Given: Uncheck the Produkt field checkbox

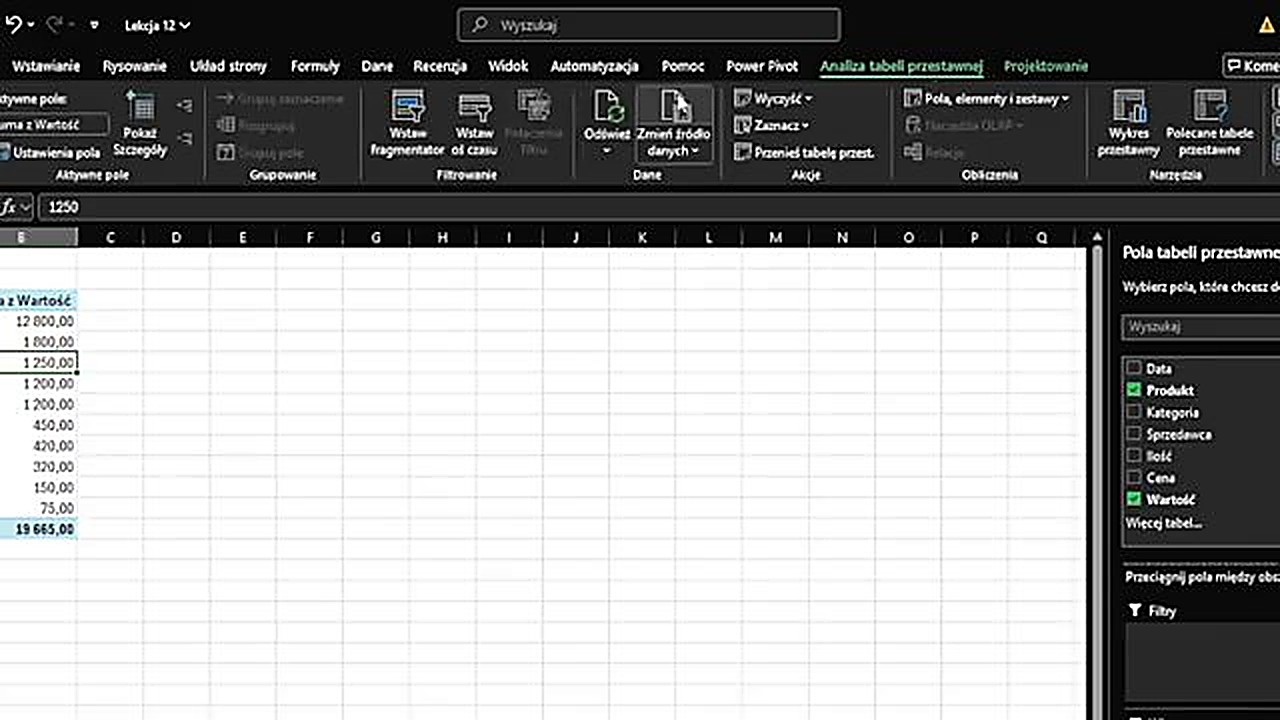Looking at the screenshot, I should click(1134, 390).
